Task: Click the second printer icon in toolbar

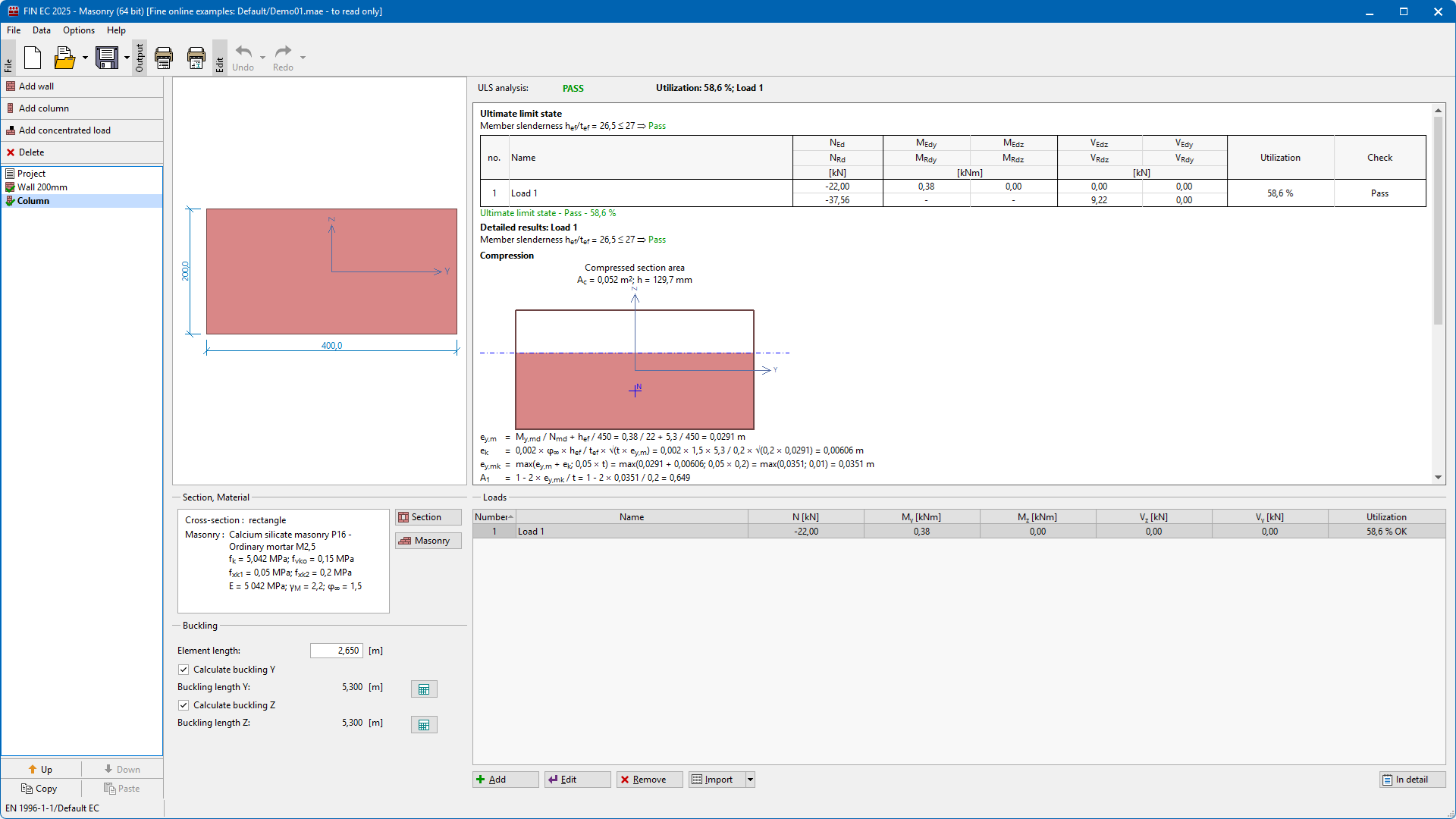Action: 196,58
